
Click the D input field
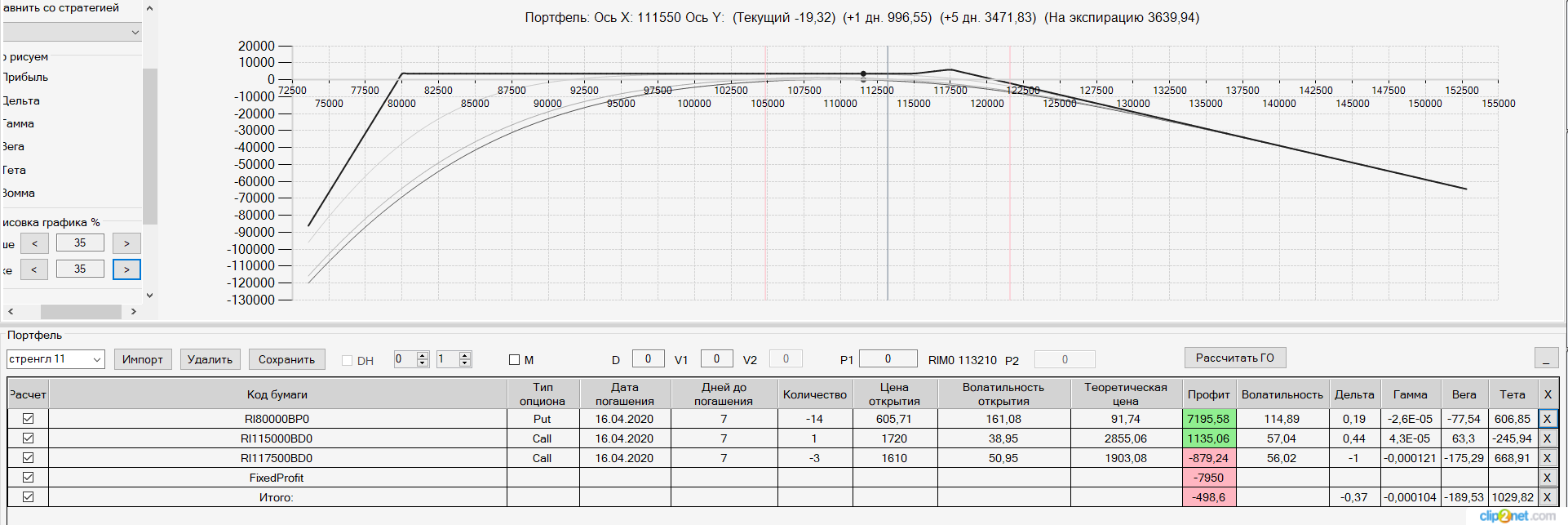[648, 358]
